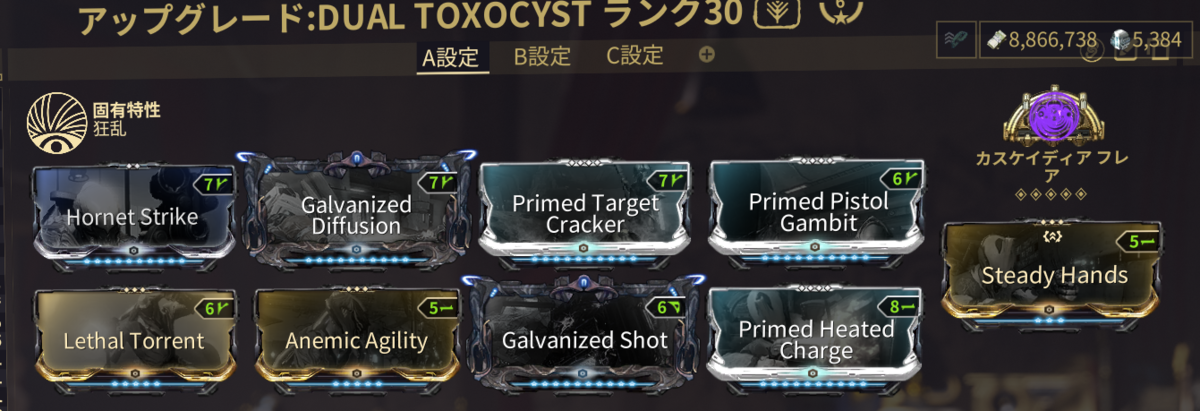Click the incarnon frenzy trait emblem
Screen dimensions: 1200x411
pos(55,122)
